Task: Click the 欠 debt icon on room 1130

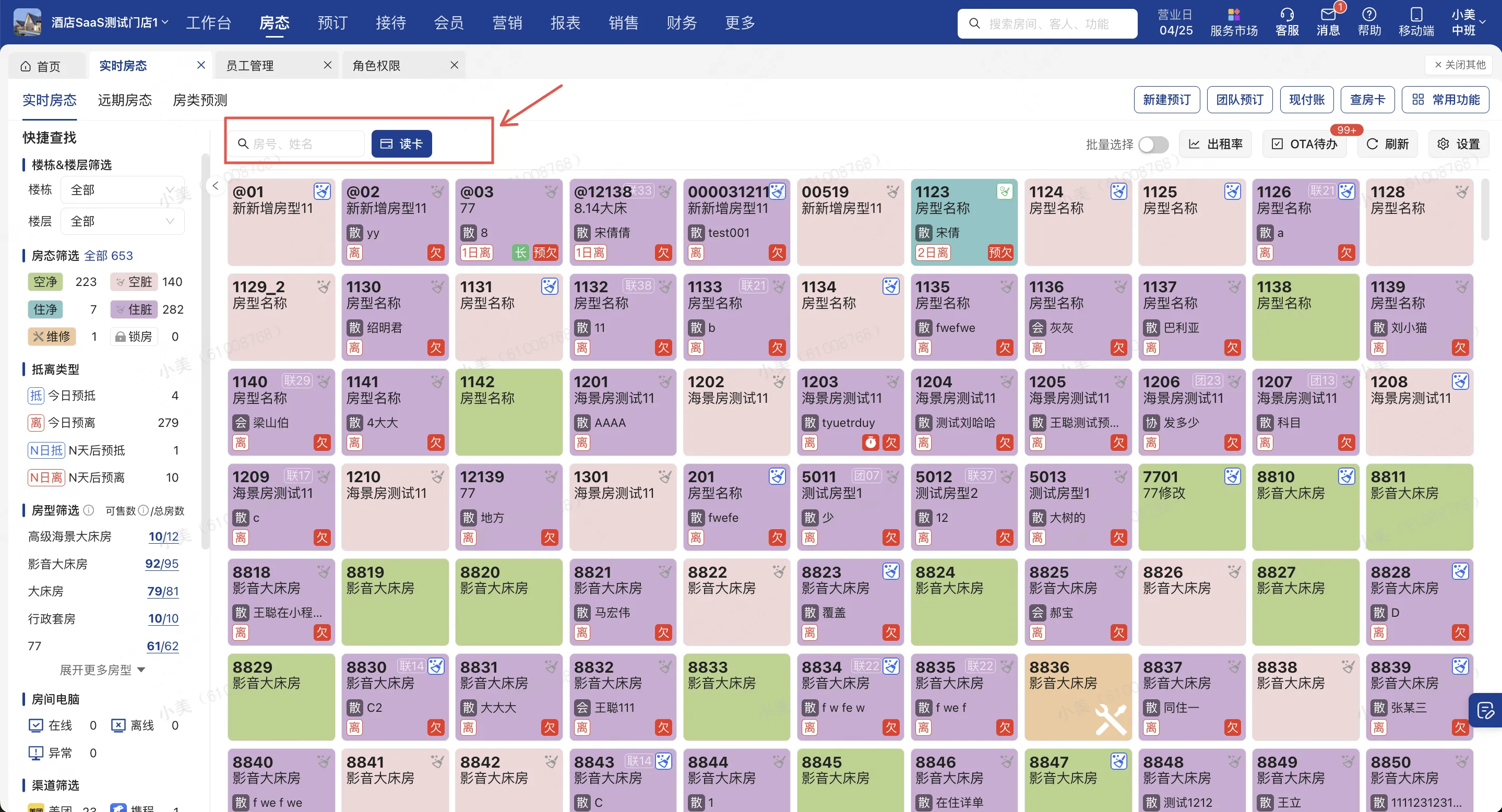Action: [436, 348]
